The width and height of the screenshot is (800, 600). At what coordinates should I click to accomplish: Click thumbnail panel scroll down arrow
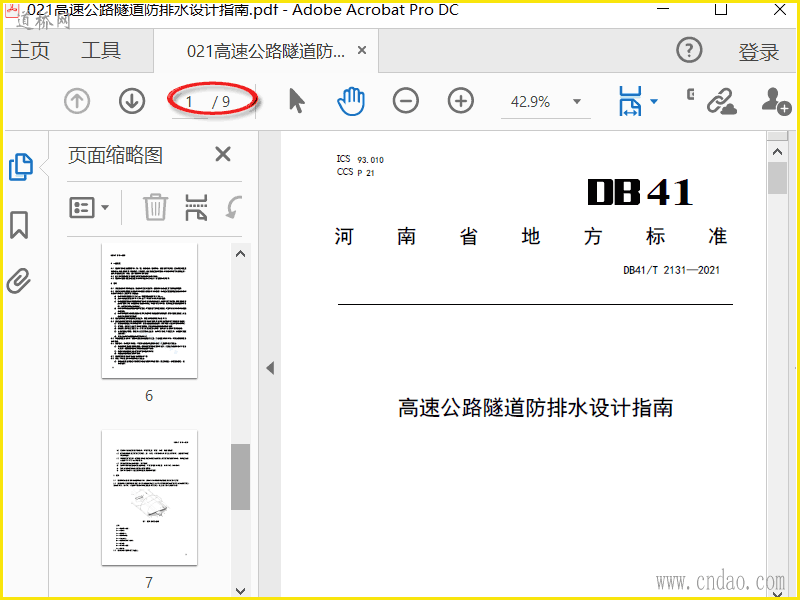(x=240, y=591)
